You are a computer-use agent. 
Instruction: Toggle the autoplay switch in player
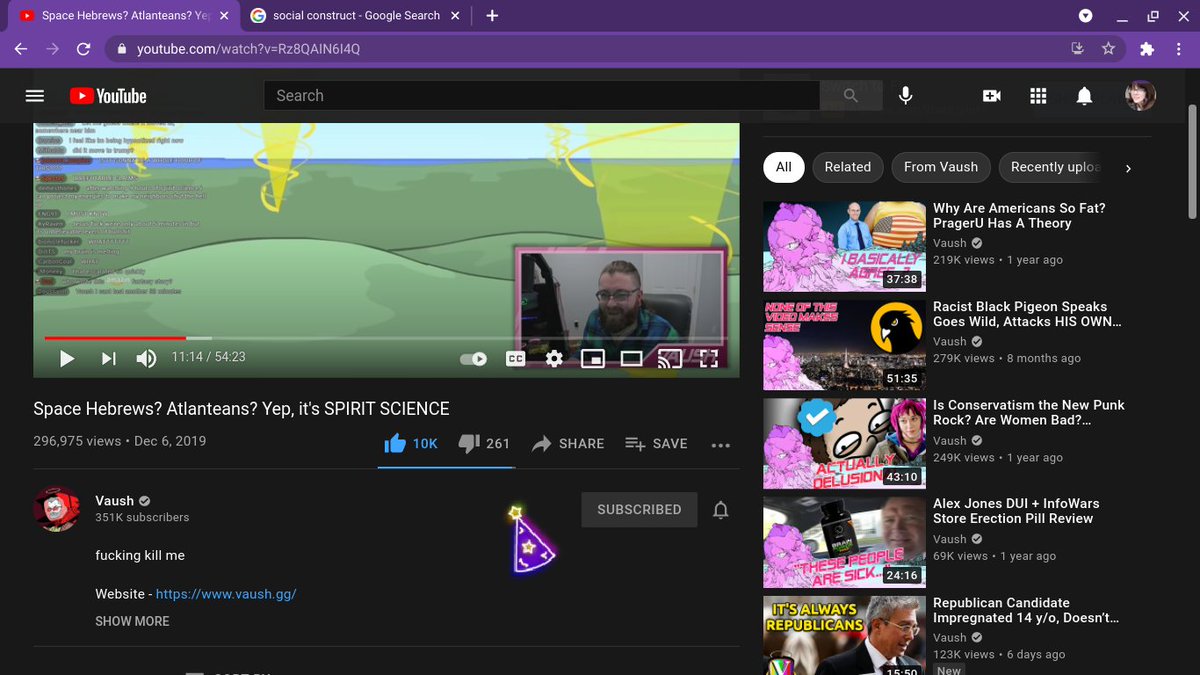[x=473, y=358]
